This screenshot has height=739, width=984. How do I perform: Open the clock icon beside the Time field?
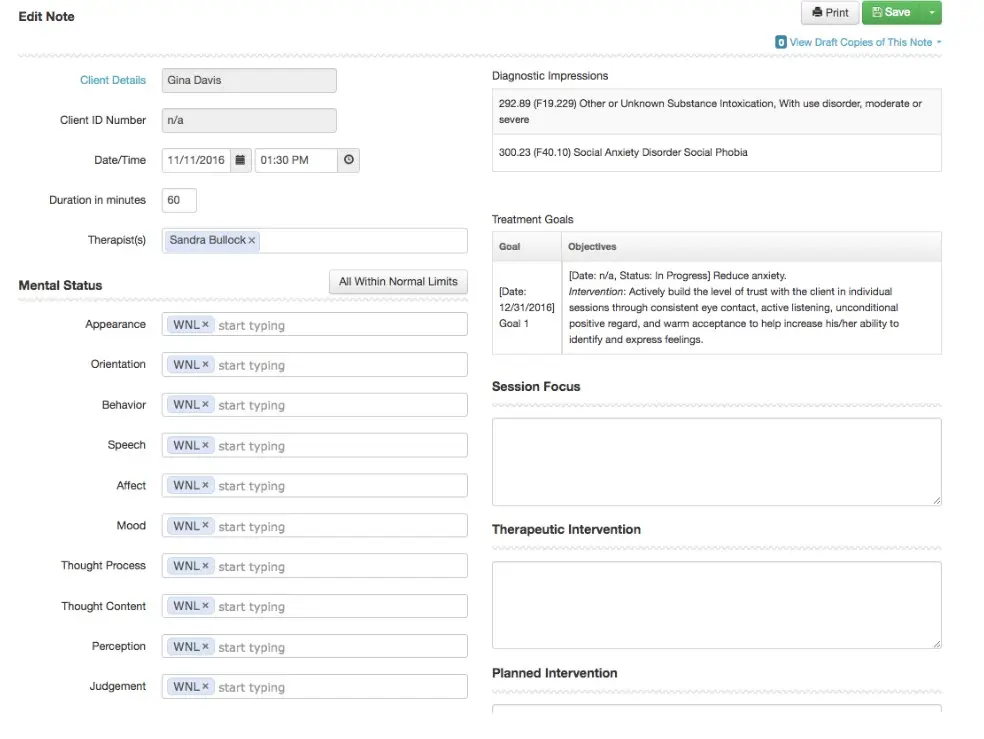[x=347, y=160]
